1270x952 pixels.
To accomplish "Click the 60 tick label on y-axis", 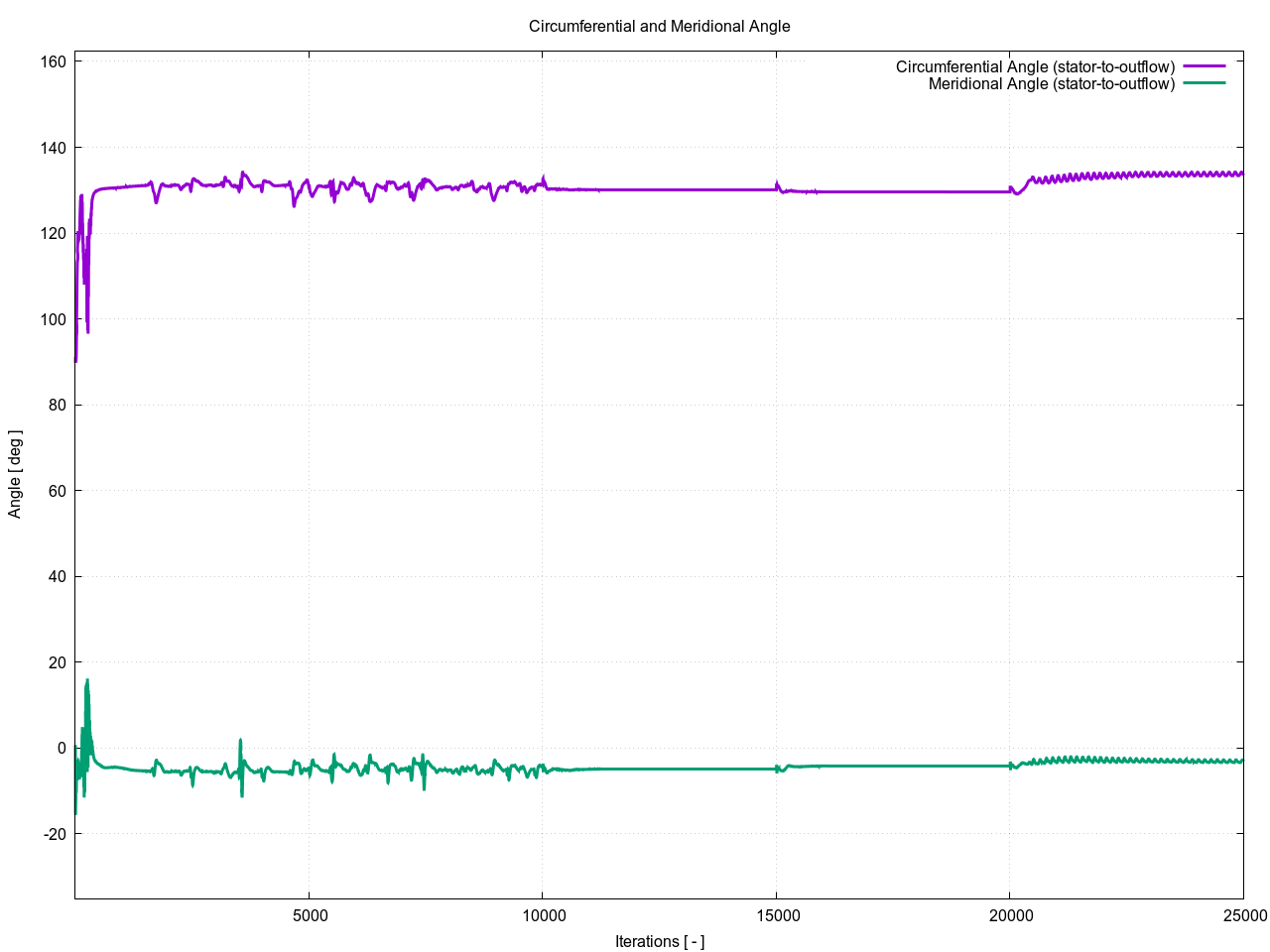I will coord(57,491).
